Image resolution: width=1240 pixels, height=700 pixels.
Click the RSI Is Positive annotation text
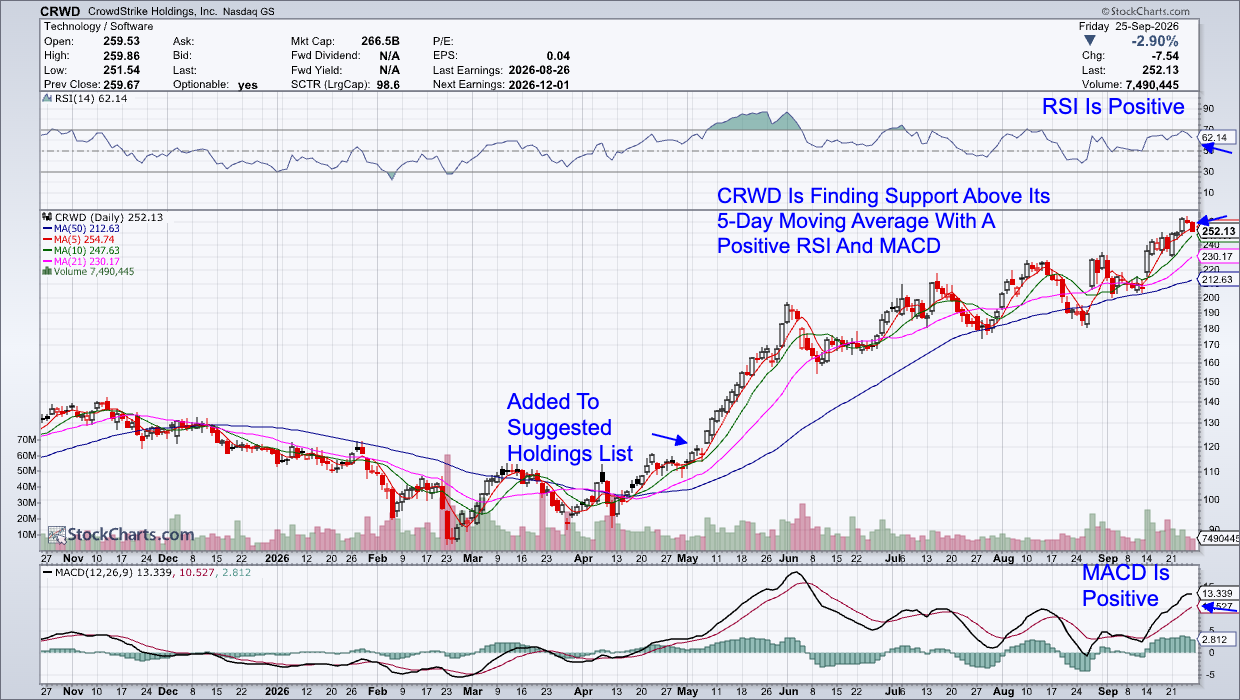1113,107
